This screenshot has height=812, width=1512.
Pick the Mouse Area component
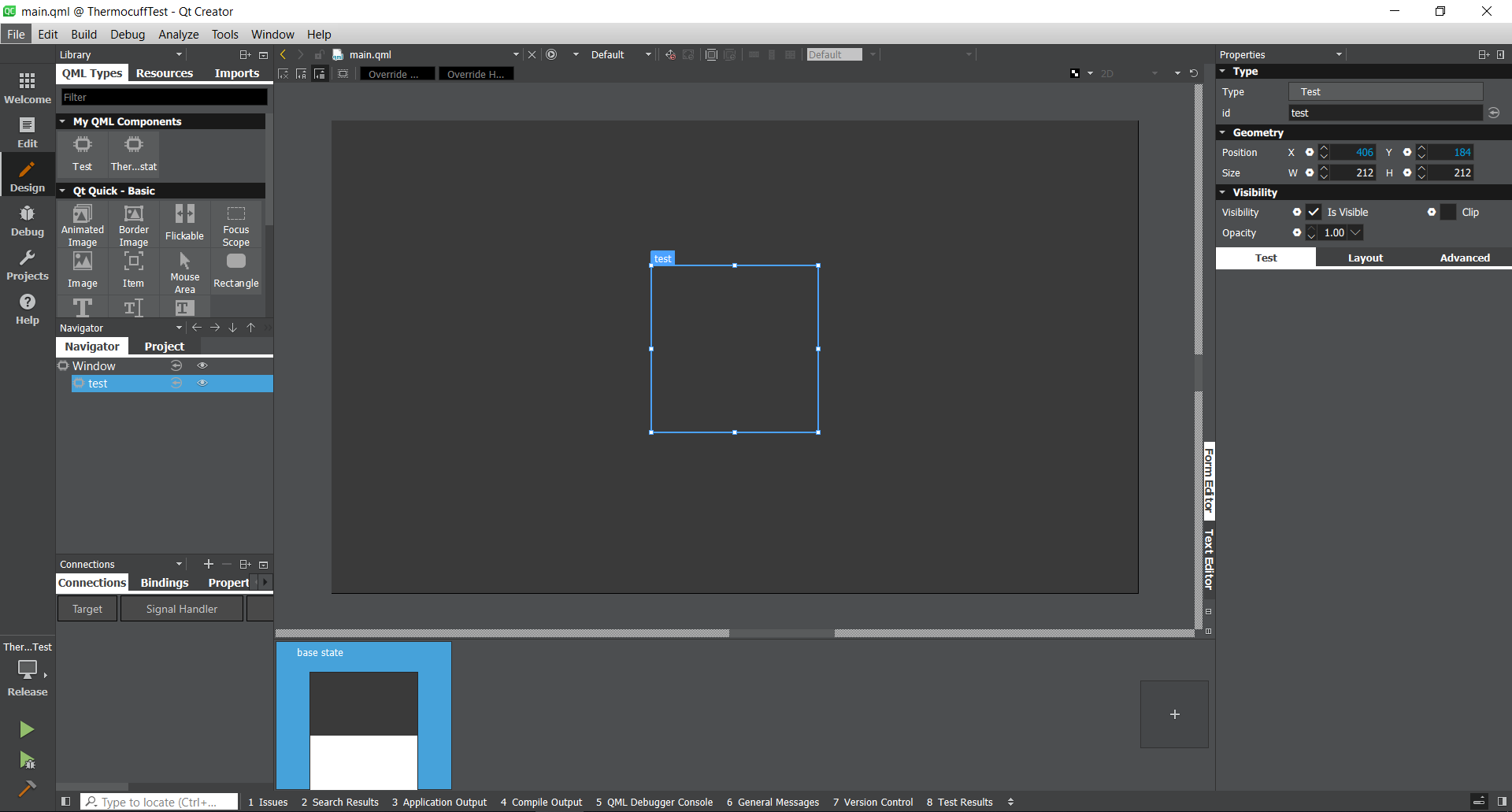point(185,272)
